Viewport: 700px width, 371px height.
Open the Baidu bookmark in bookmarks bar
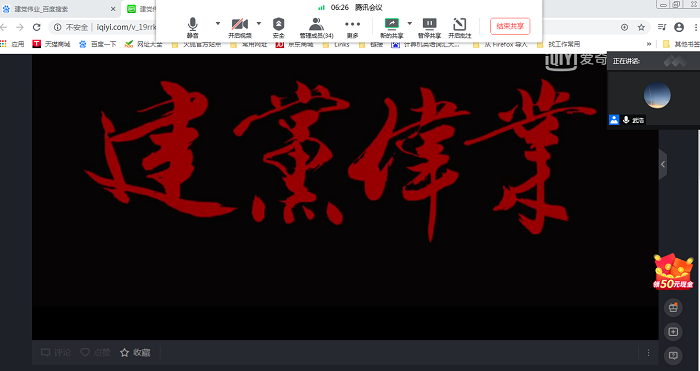(98, 44)
